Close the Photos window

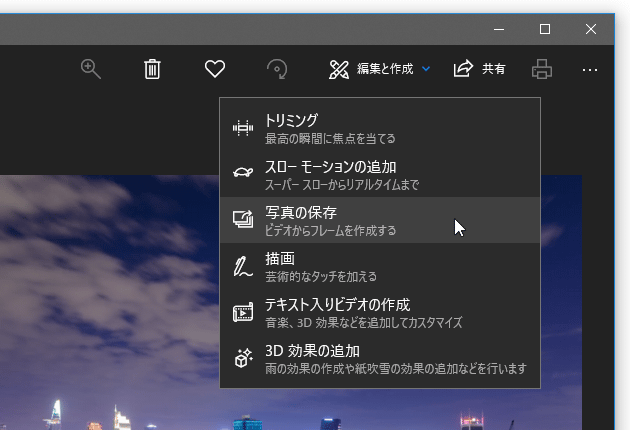click(x=591, y=29)
